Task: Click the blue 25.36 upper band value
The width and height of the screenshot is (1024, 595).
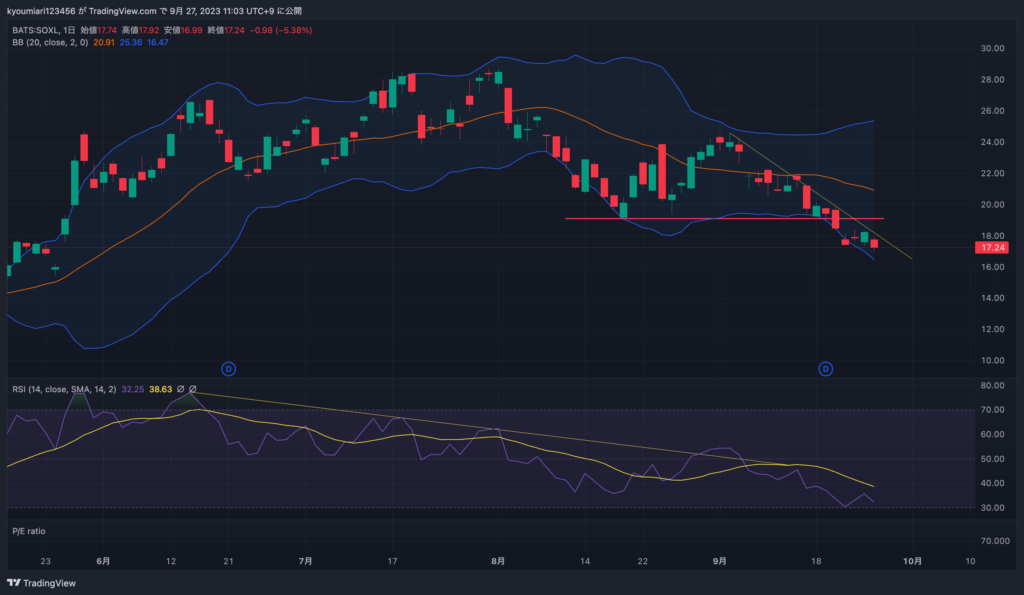Action: (x=131, y=42)
